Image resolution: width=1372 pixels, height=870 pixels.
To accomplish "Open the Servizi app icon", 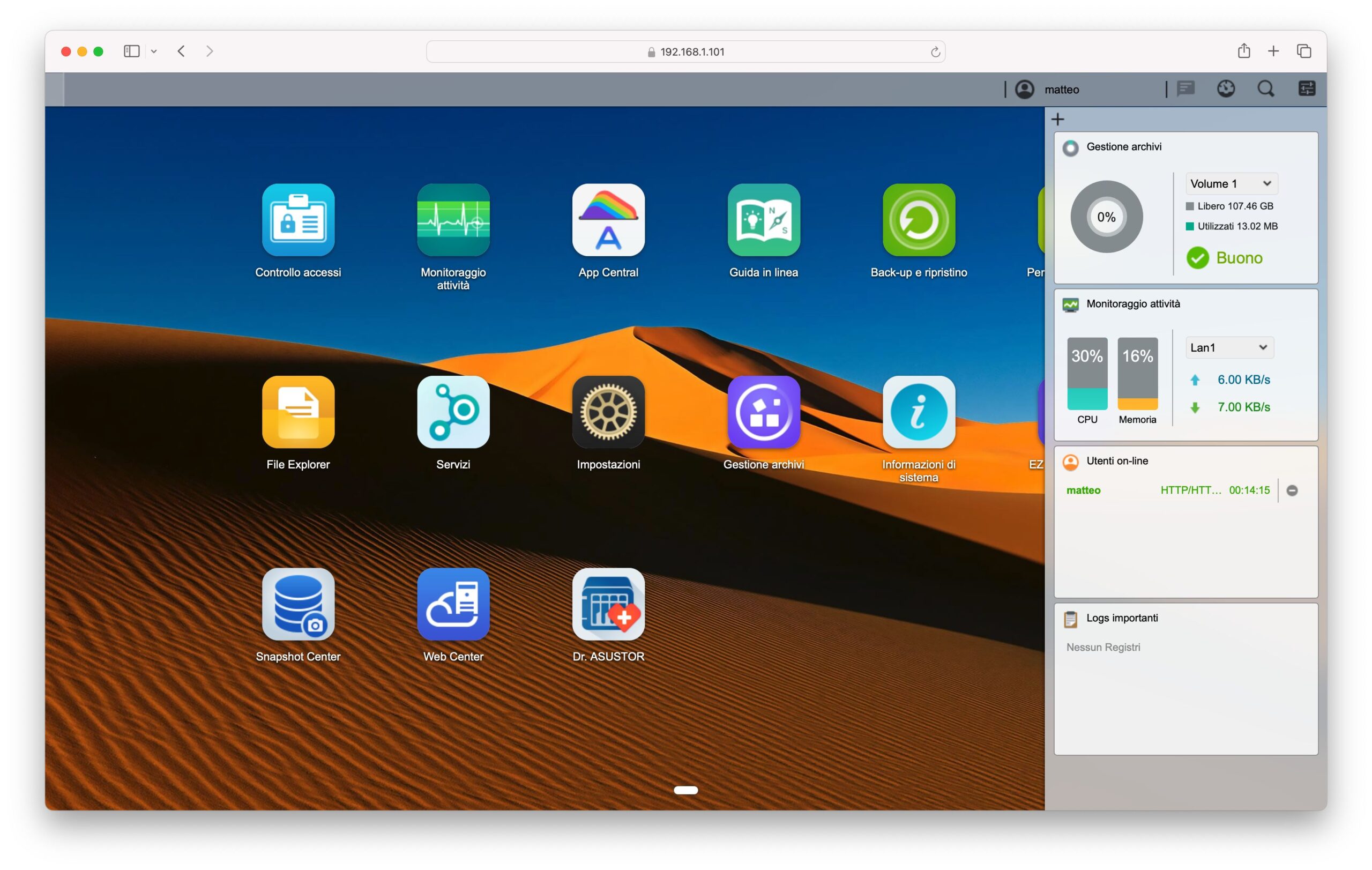I will point(453,412).
